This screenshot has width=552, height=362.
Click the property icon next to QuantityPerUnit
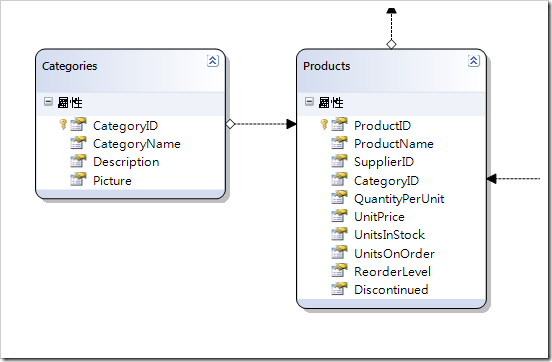pos(339,198)
